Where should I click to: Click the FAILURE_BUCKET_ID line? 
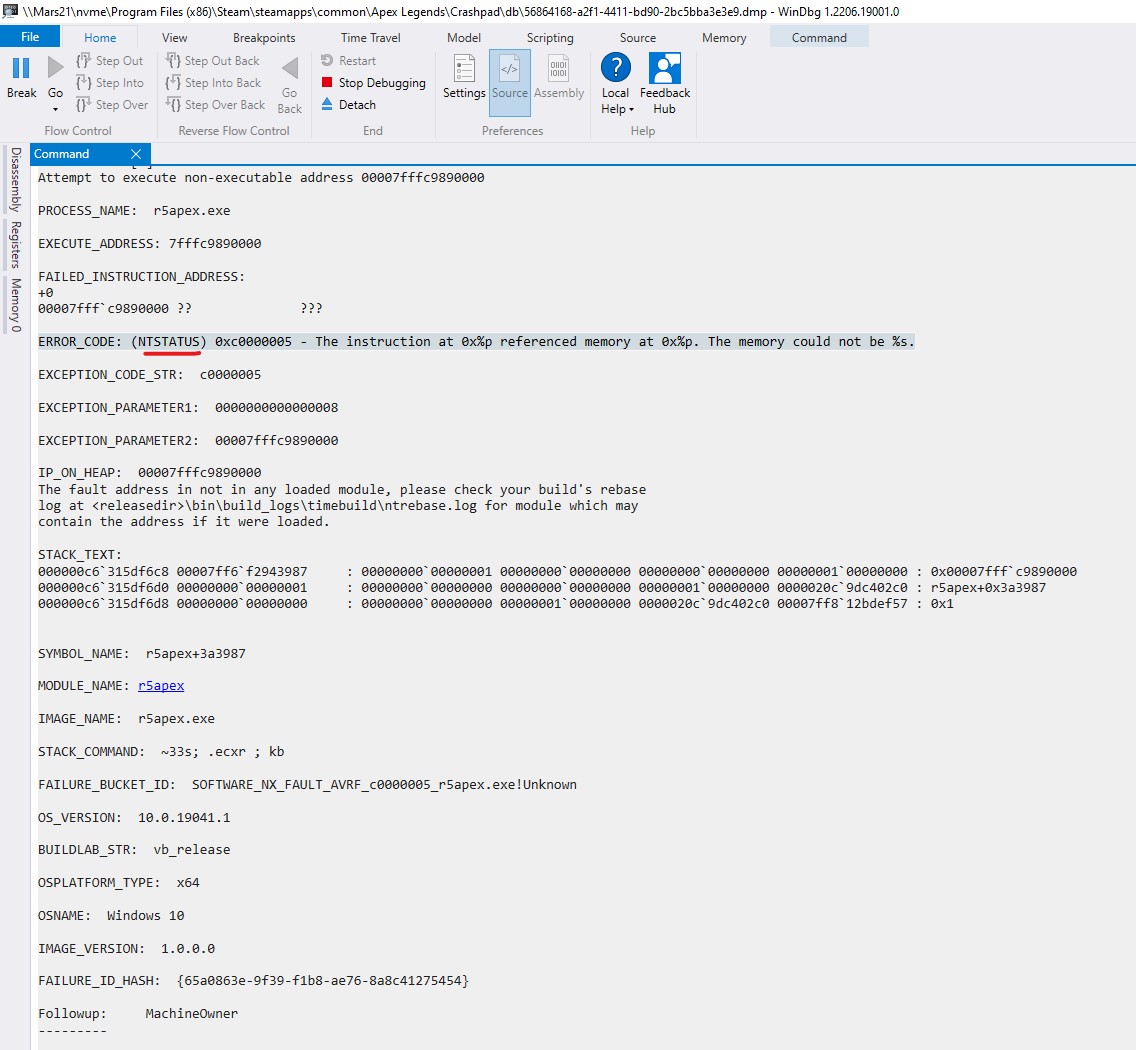[307, 785]
